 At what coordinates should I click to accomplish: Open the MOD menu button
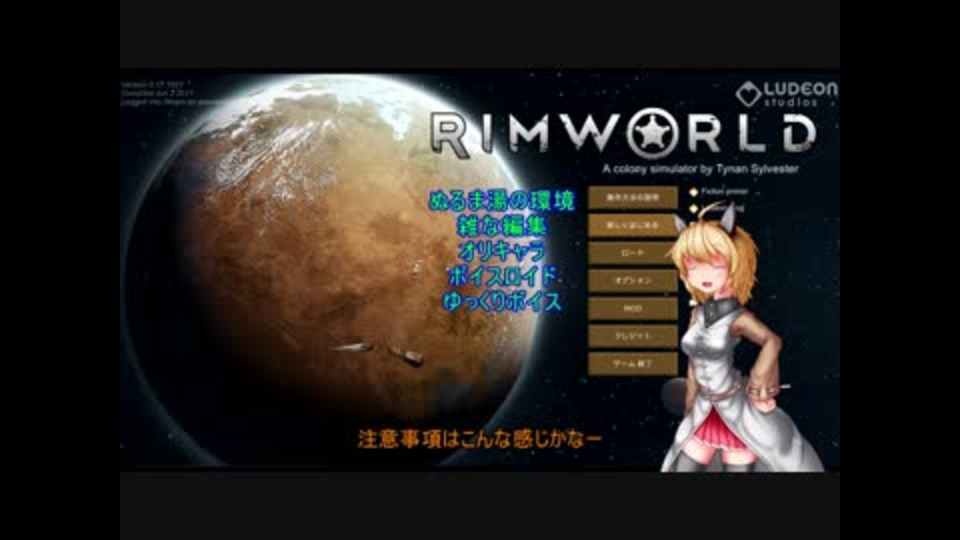click(633, 309)
